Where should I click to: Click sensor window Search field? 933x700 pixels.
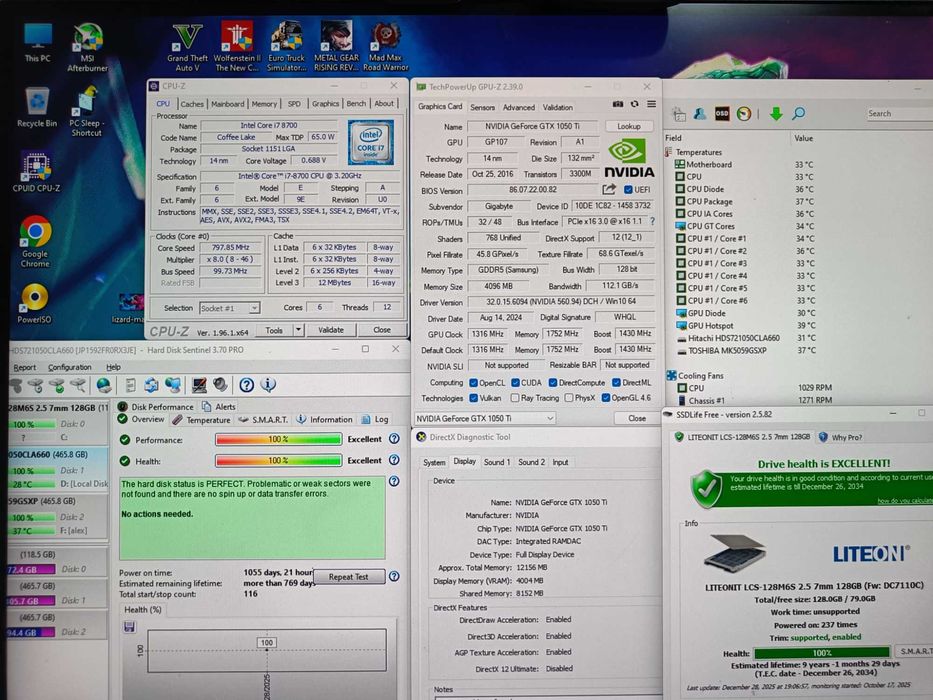[x=898, y=113]
